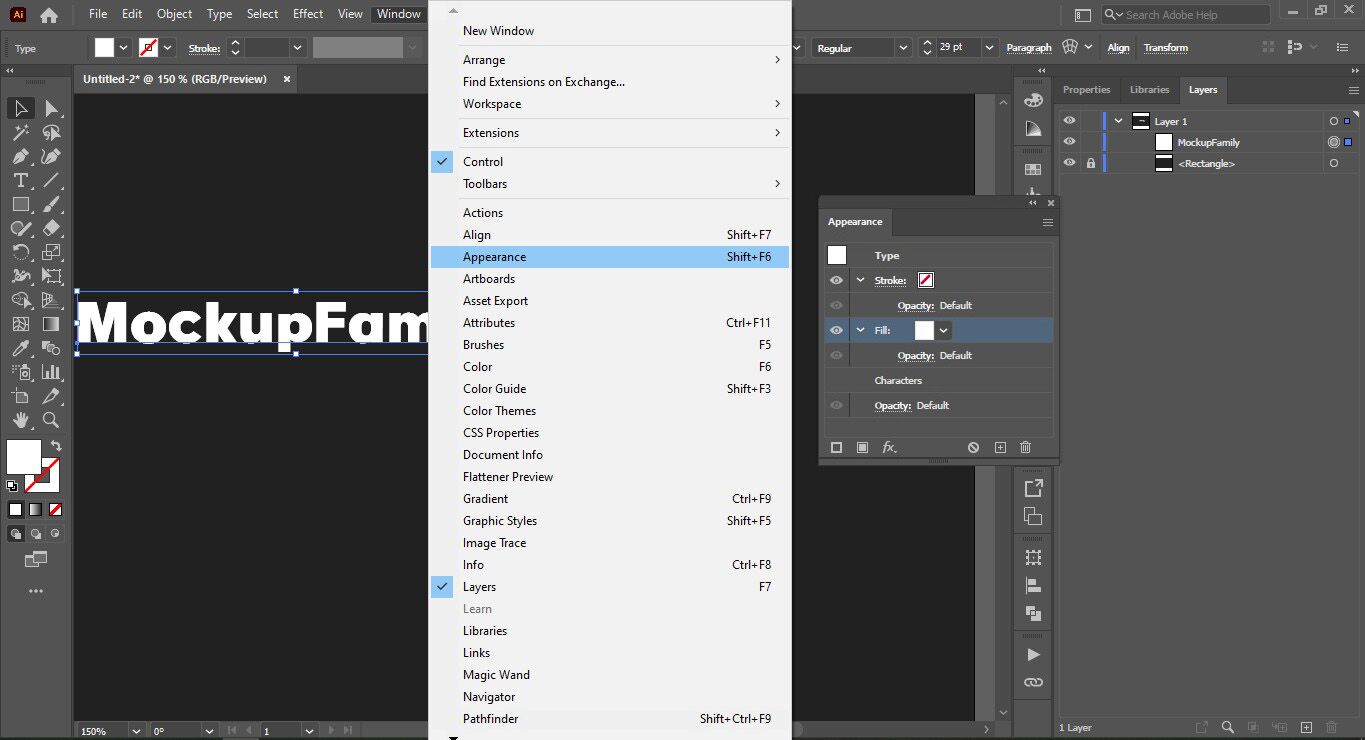Select the Eyedropper tool

pyautogui.click(x=20, y=348)
